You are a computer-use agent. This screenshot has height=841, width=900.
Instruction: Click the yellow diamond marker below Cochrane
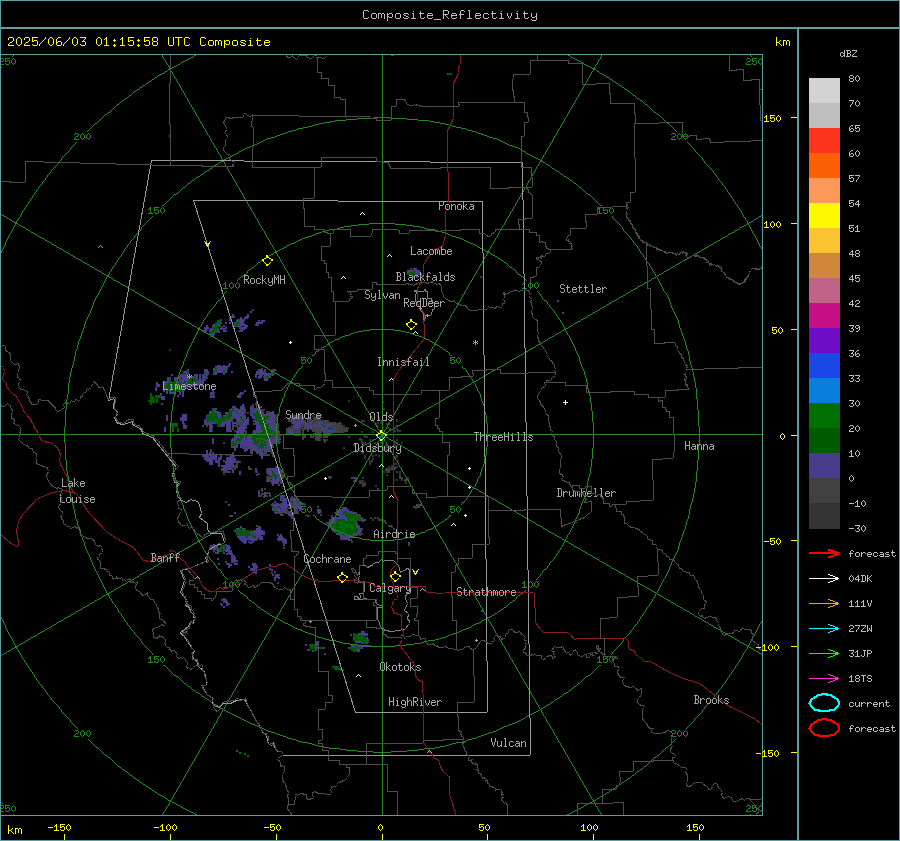tap(342, 577)
